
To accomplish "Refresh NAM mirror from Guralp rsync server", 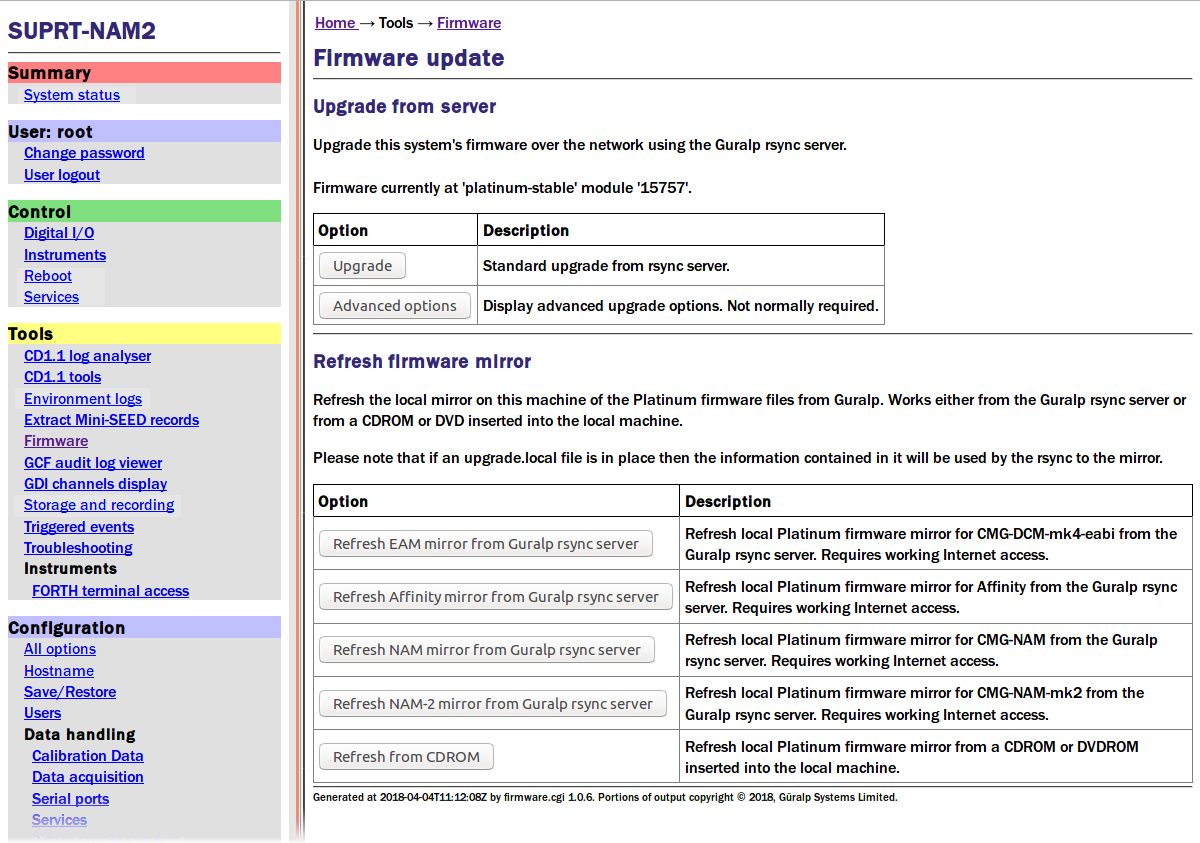I will 487,650.
